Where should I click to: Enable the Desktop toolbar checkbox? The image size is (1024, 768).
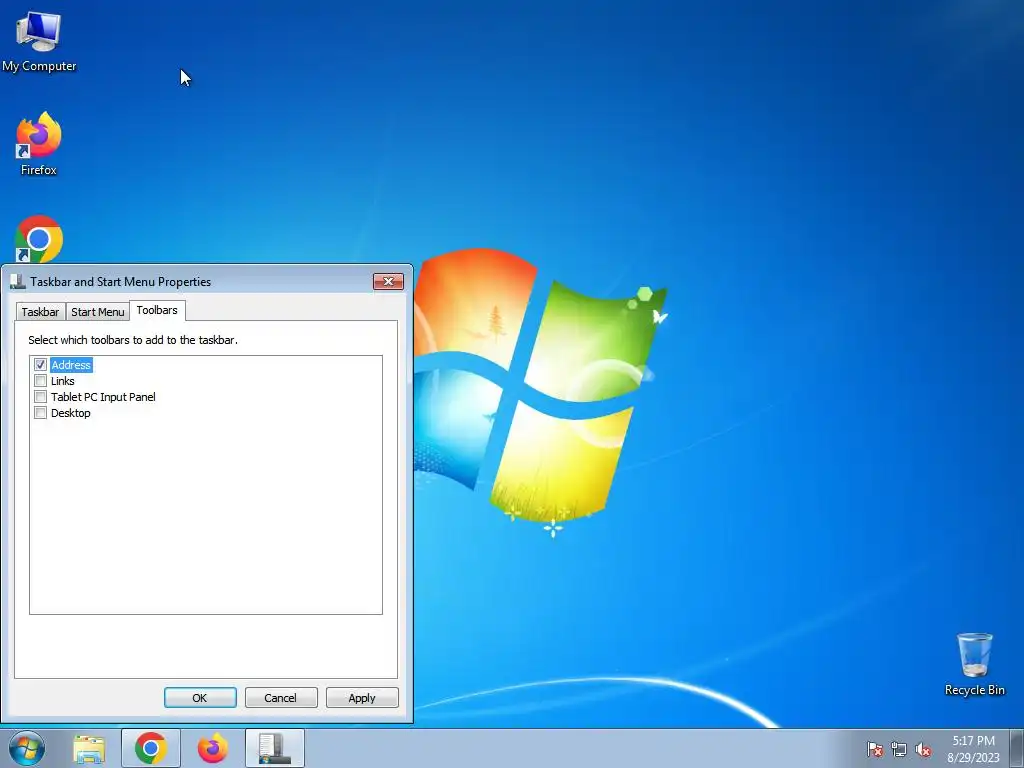[40, 413]
